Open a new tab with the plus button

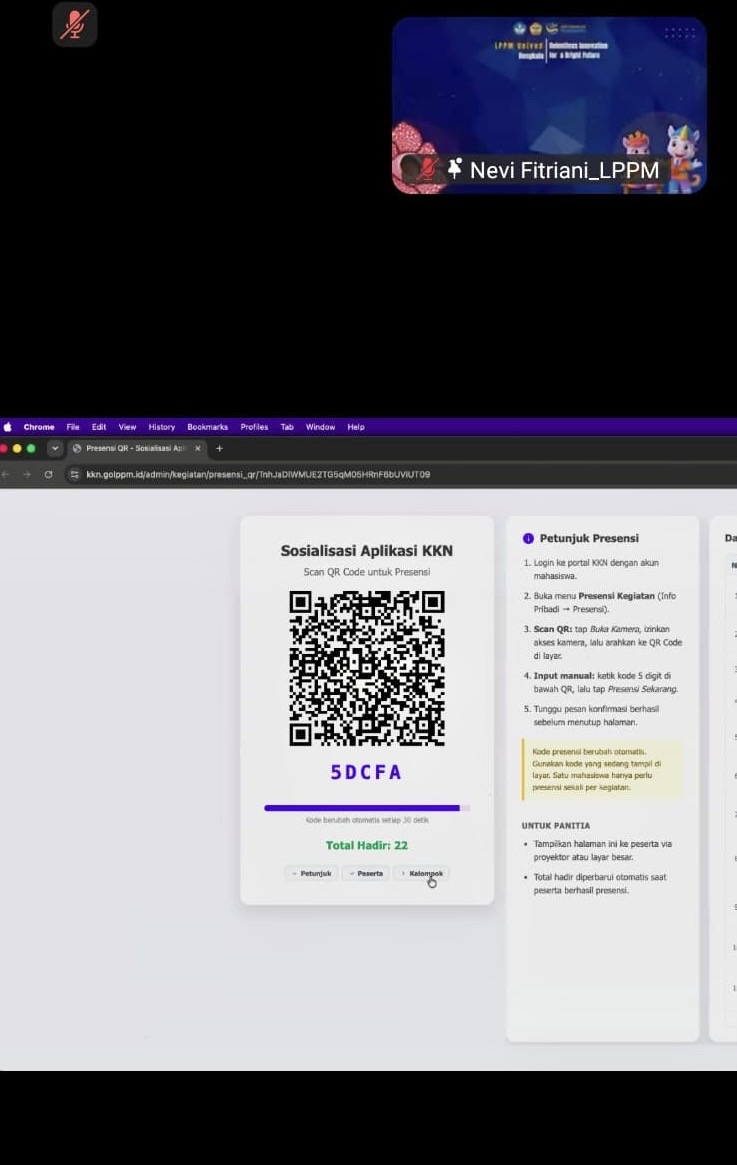[x=219, y=449]
